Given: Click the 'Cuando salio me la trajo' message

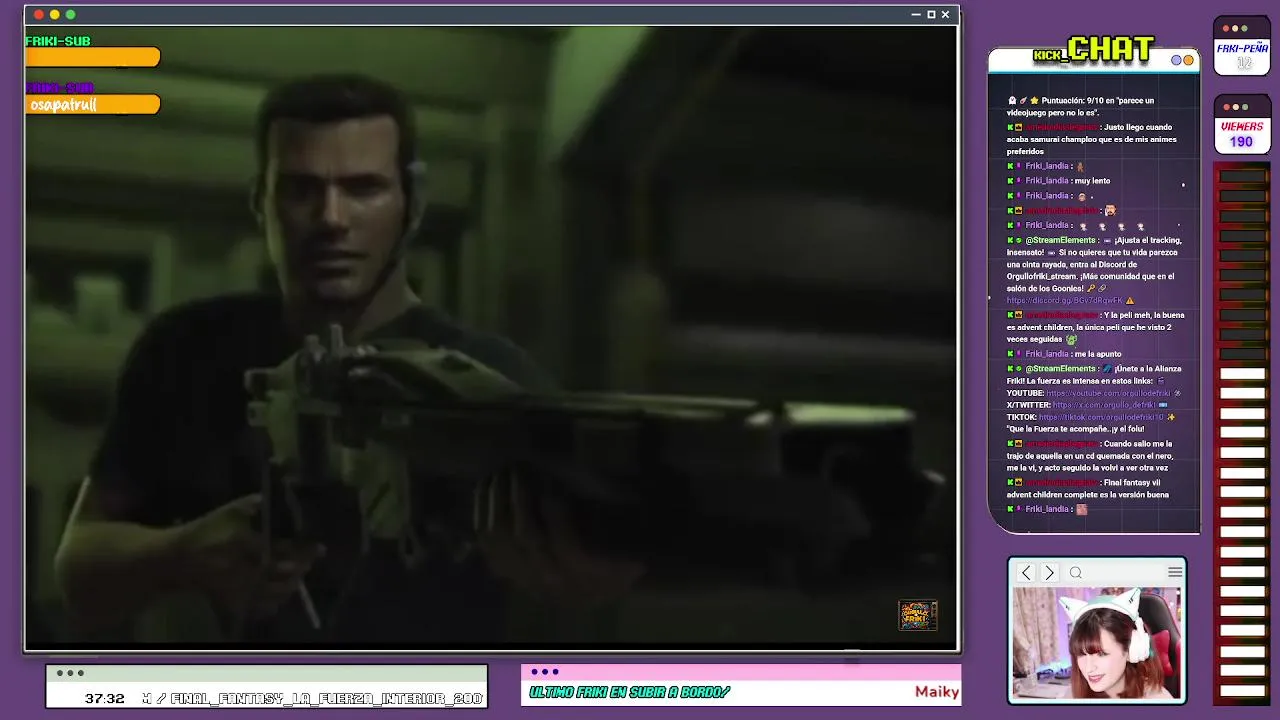Looking at the screenshot, I should pos(1089,455).
